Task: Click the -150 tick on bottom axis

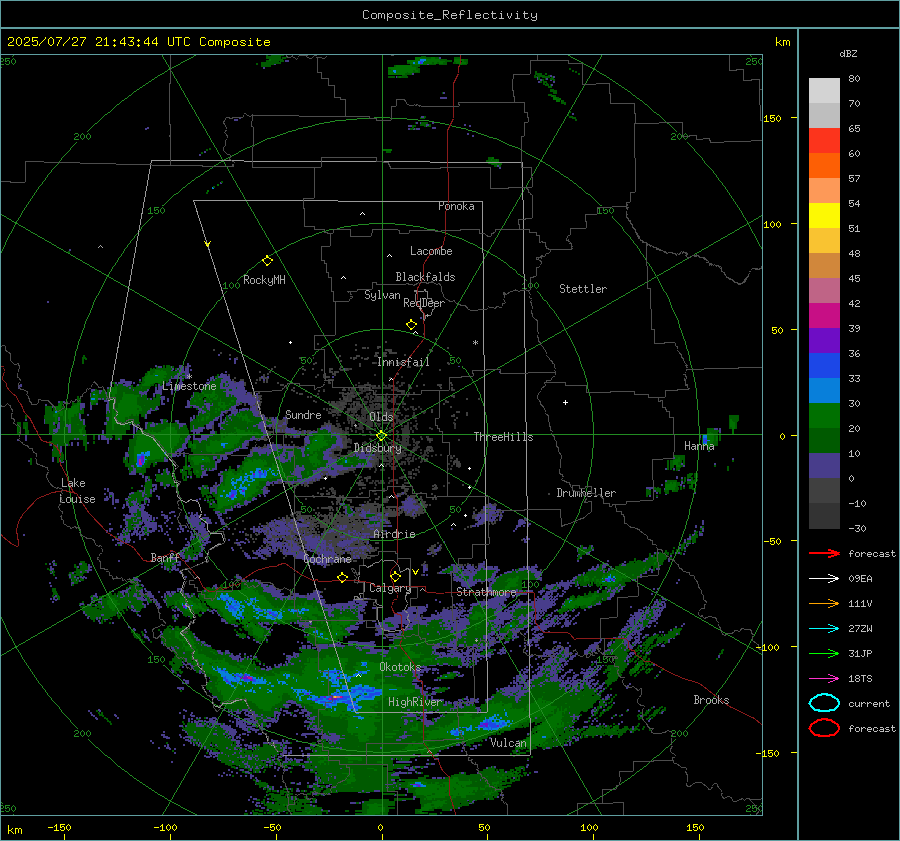Action: point(59,827)
